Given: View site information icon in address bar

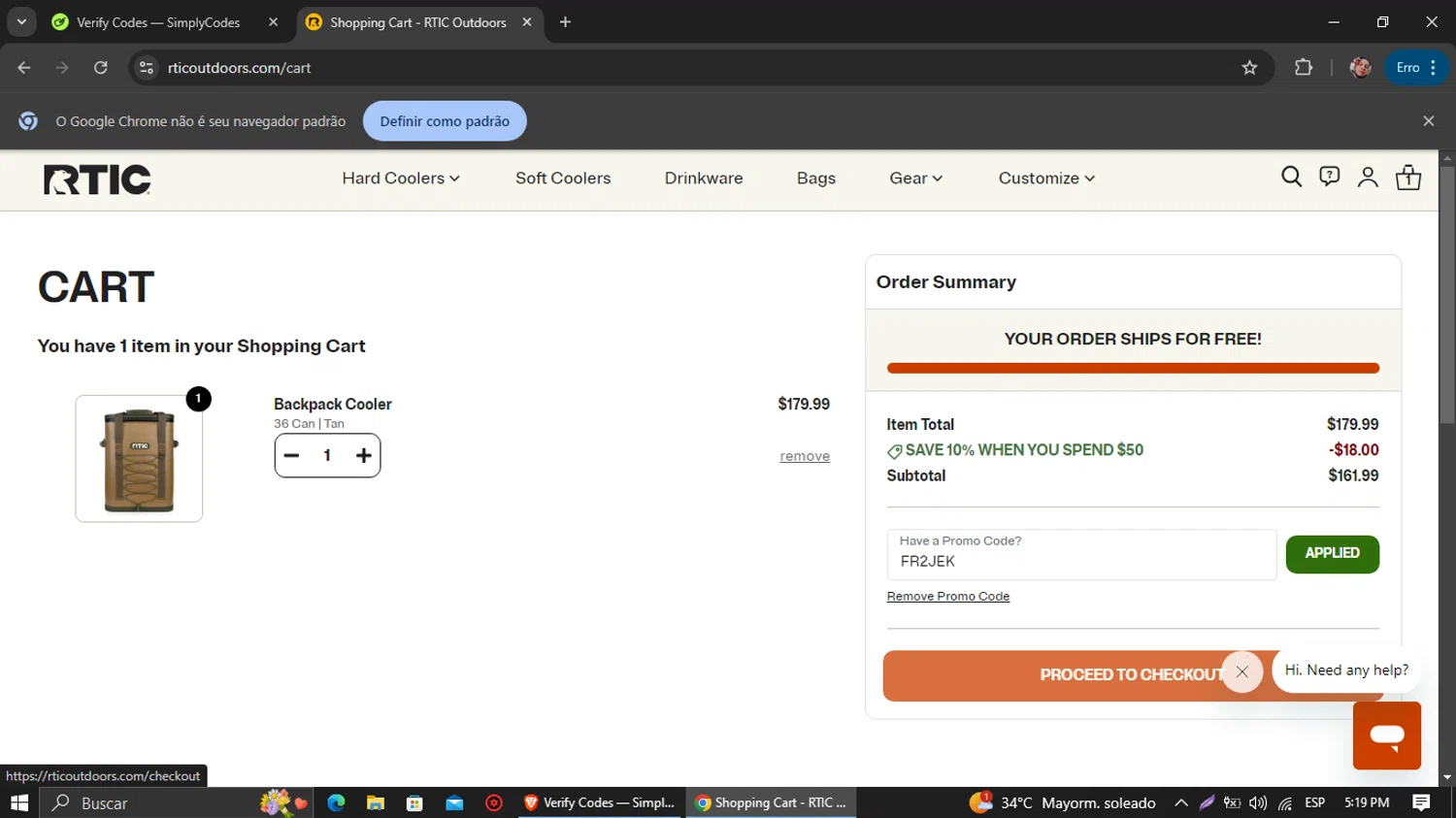Looking at the screenshot, I should point(147,68).
